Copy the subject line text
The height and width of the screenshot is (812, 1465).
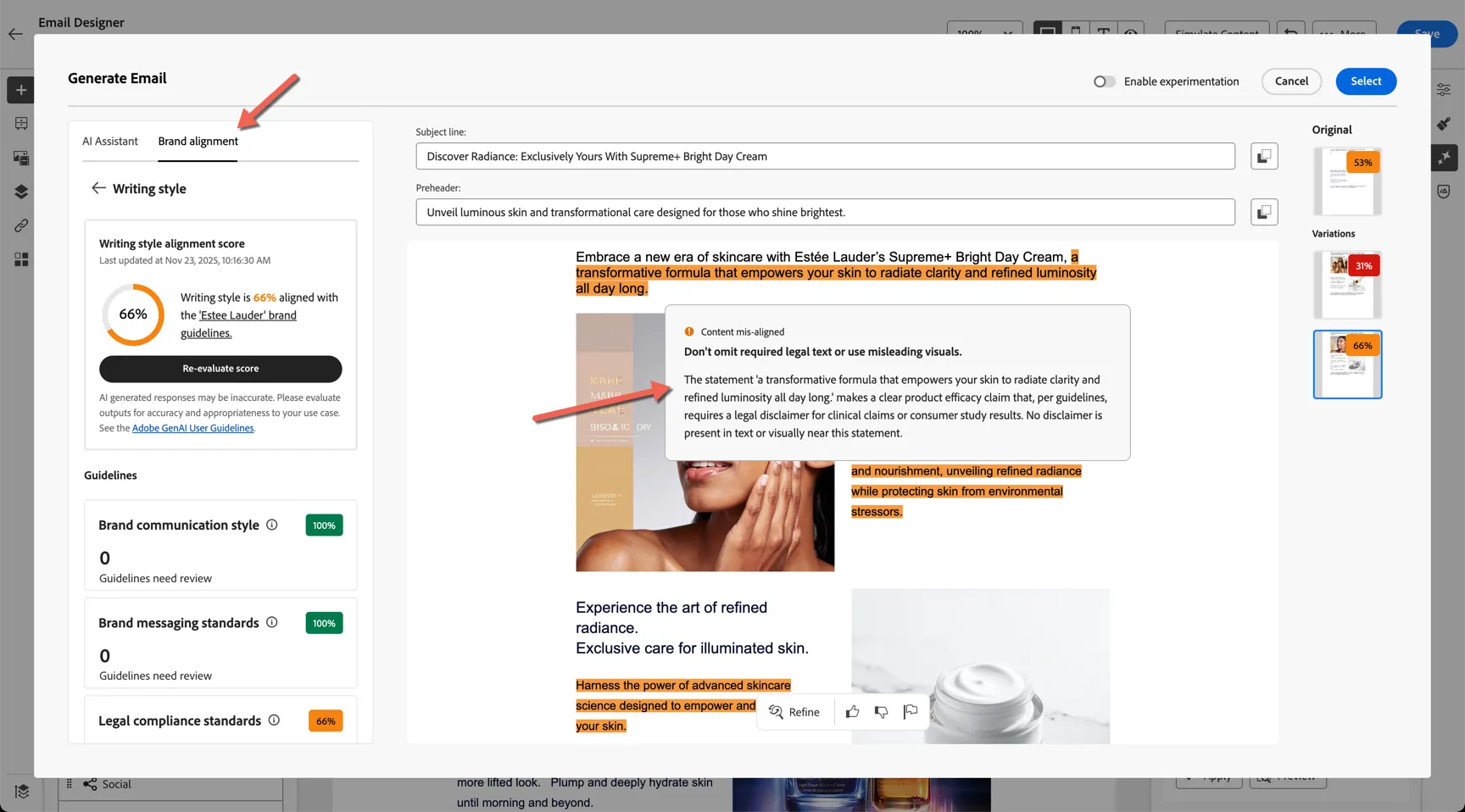1264,156
